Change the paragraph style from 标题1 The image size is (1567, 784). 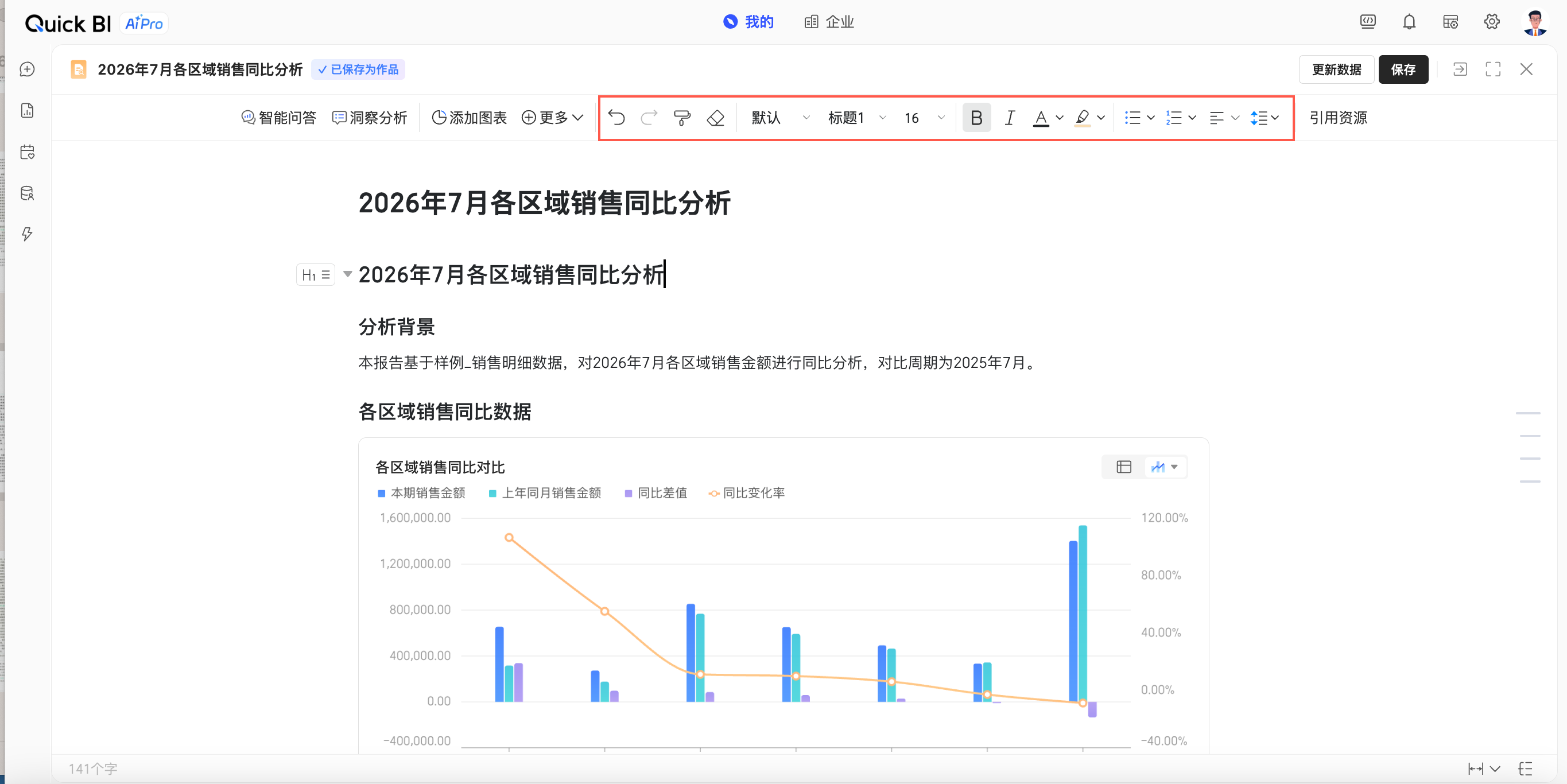coord(856,118)
